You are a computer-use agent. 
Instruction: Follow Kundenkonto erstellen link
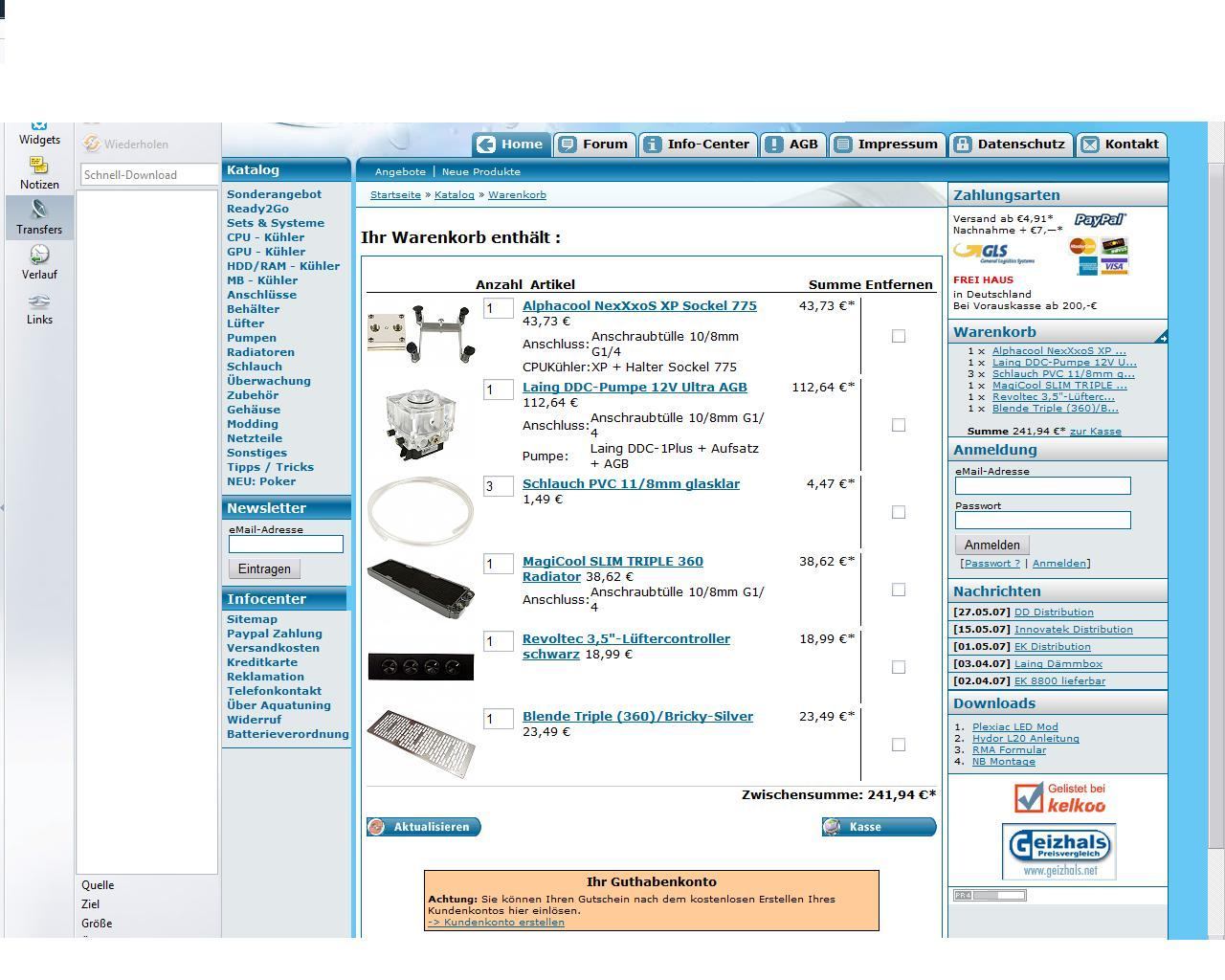pos(496,923)
